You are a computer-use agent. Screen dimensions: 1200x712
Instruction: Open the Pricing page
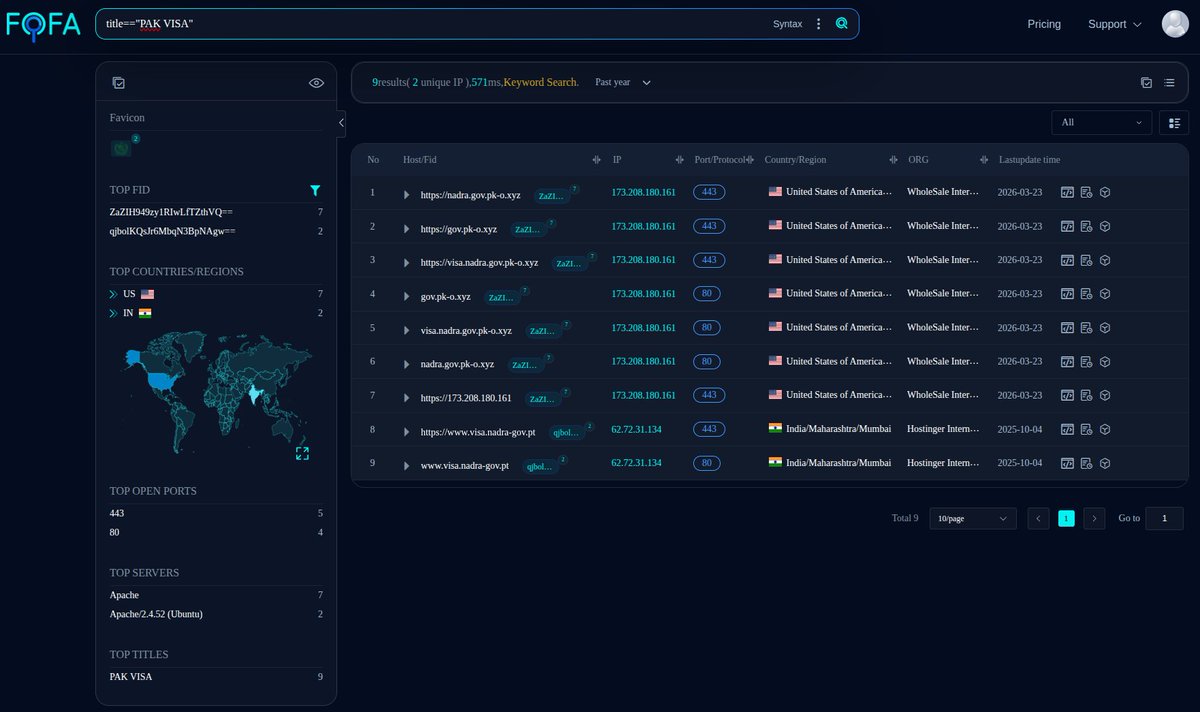click(1044, 24)
